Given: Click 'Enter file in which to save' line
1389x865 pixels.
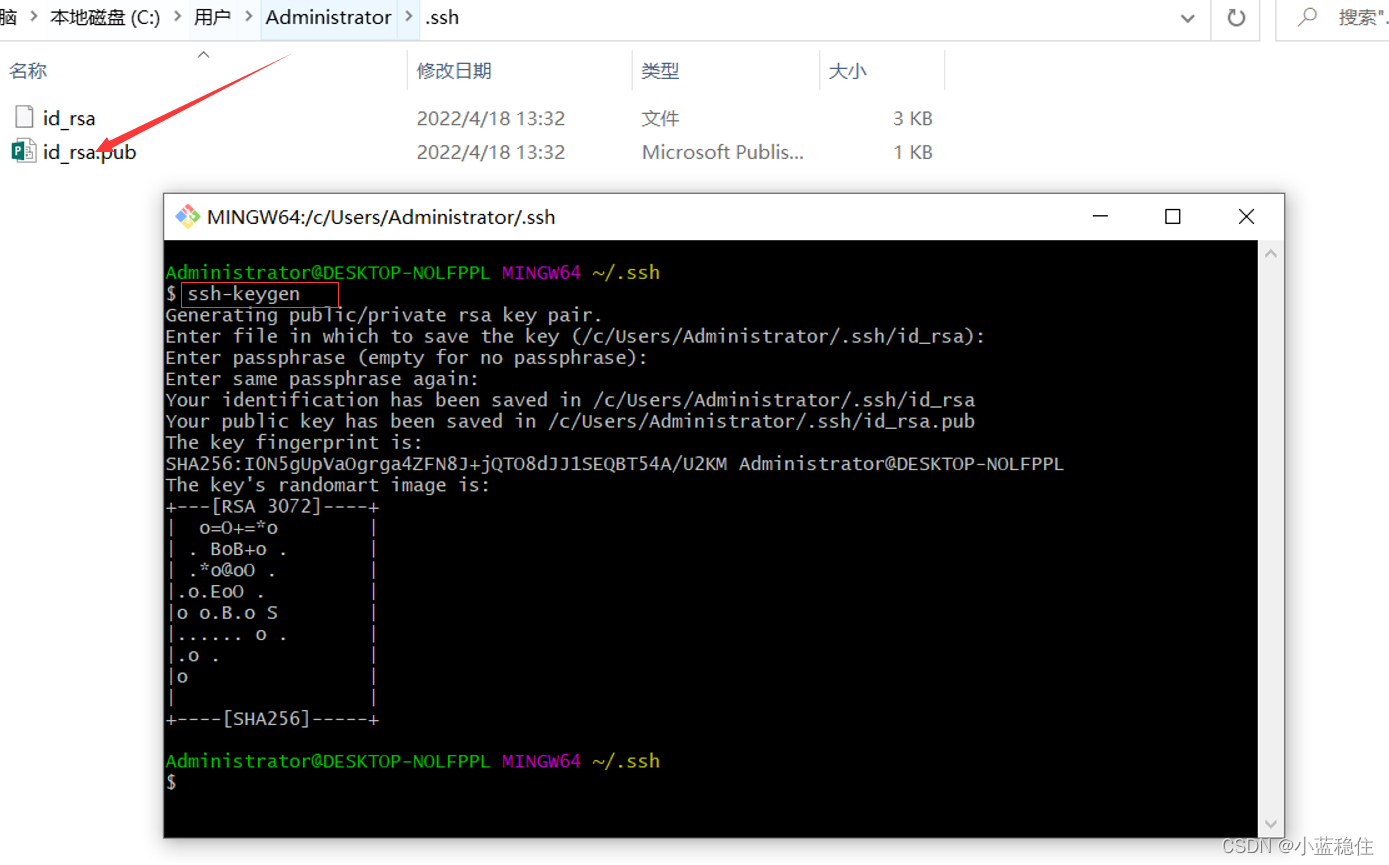Looking at the screenshot, I should (x=576, y=336).
